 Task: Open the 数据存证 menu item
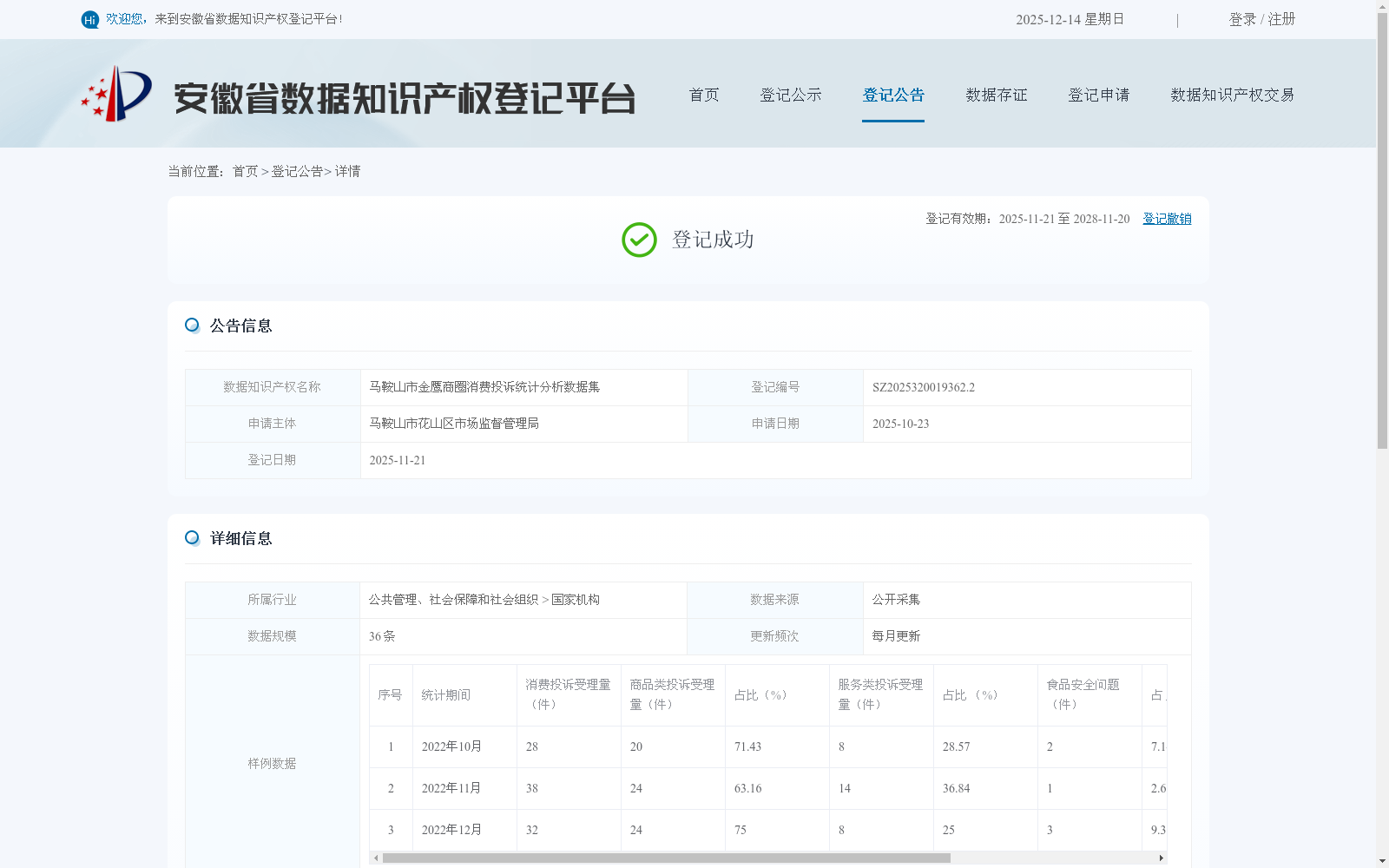coord(996,95)
